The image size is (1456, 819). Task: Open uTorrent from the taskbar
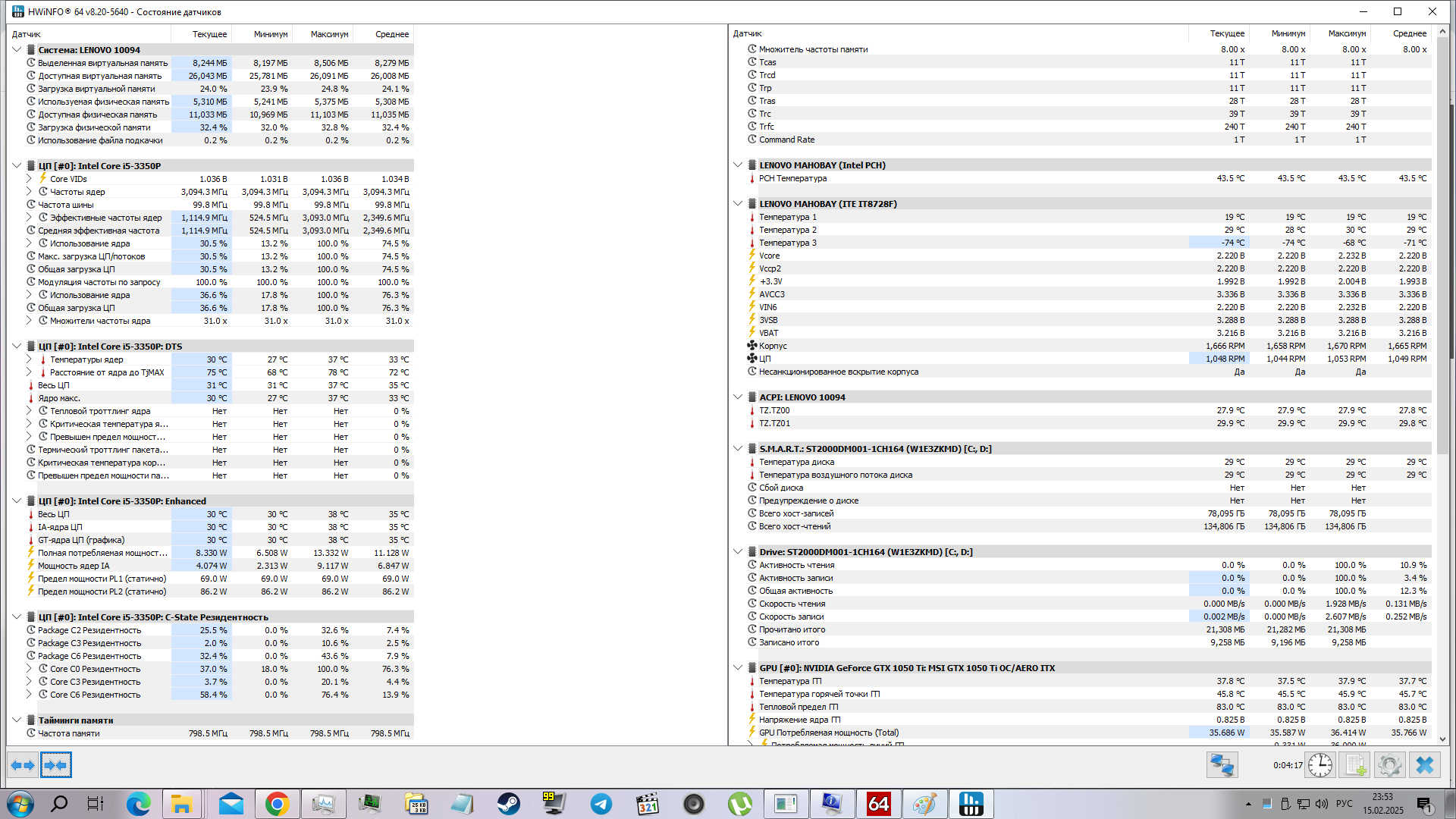click(740, 804)
